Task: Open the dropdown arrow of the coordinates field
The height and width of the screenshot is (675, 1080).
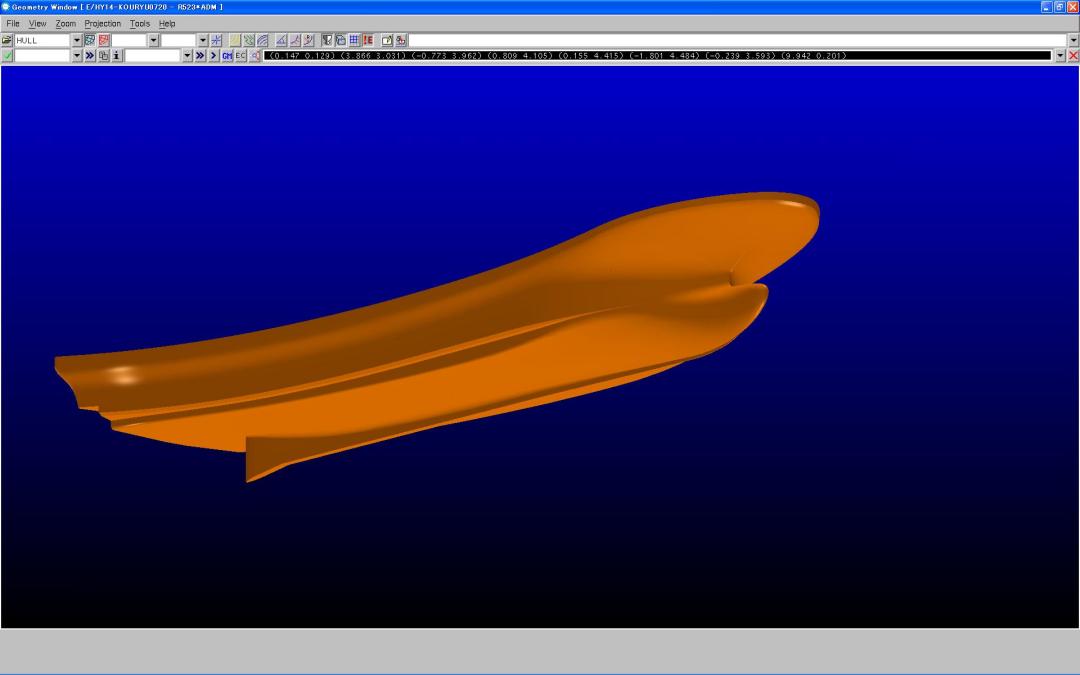Action: pos(1060,56)
